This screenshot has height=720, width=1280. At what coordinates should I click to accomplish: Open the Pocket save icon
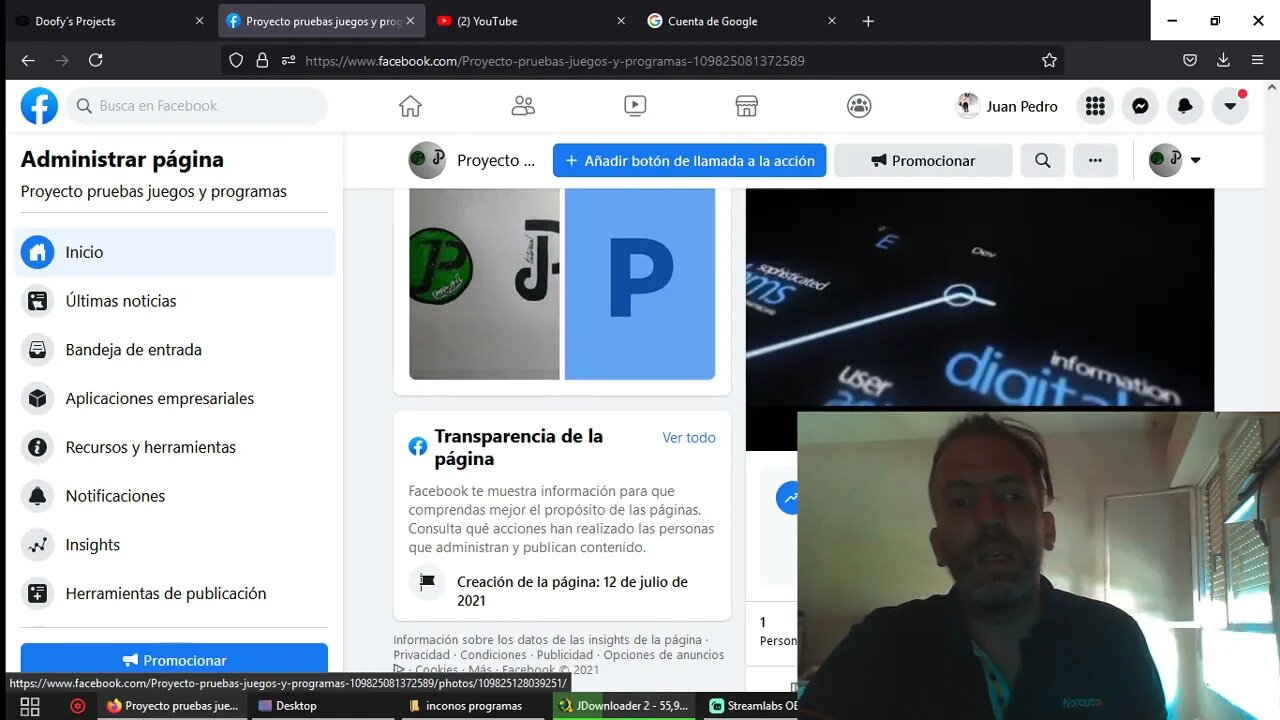[1190, 61]
